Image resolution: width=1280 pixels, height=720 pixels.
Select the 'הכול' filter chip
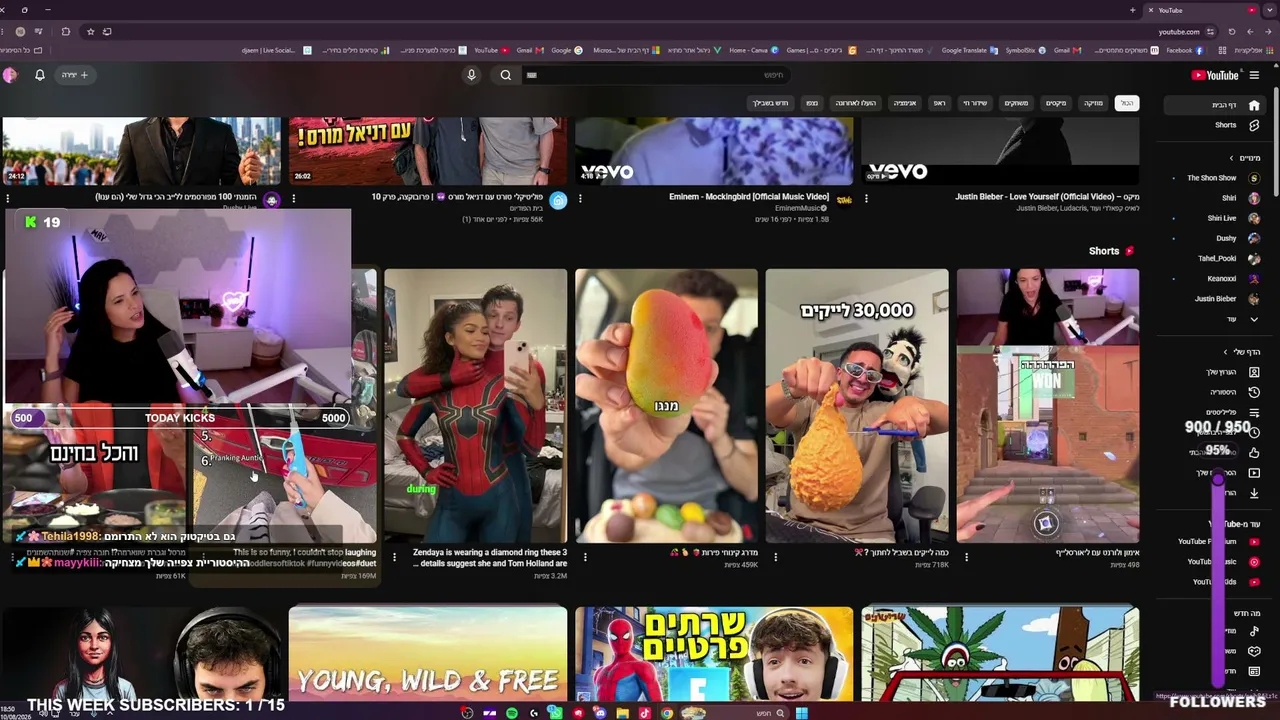(1127, 103)
